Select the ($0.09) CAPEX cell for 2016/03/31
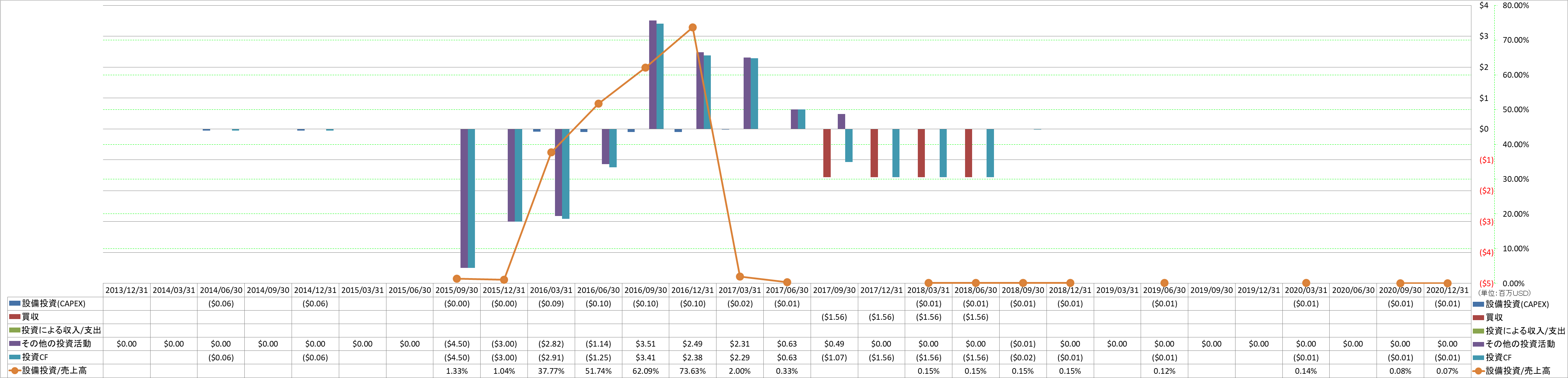 [551, 304]
